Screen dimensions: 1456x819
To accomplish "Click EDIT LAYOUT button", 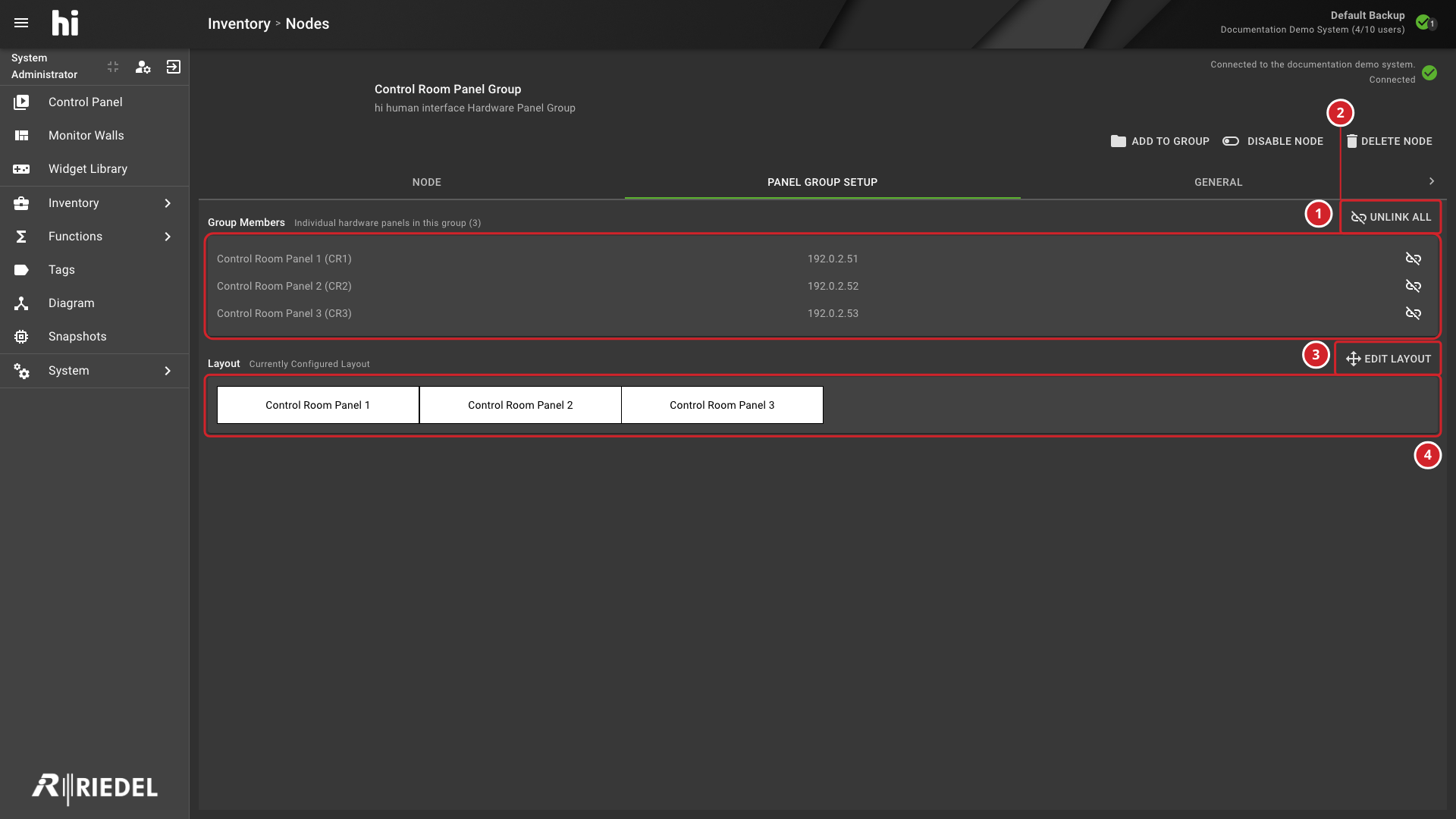I will pyautogui.click(x=1389, y=359).
